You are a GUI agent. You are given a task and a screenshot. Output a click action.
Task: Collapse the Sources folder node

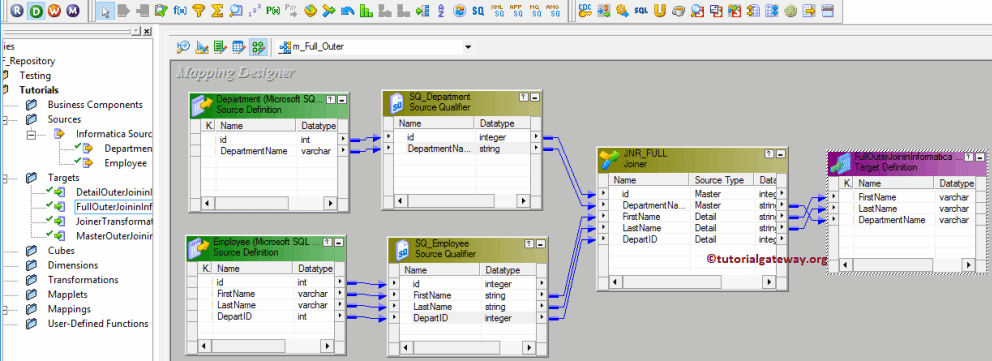point(4,119)
